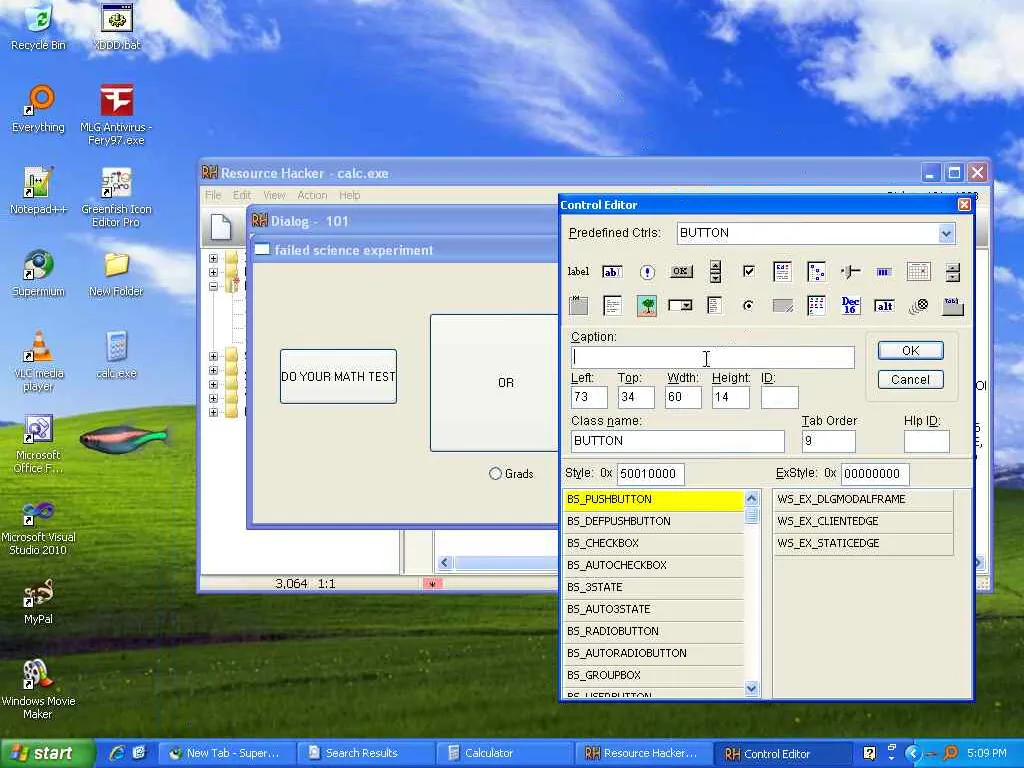This screenshot has height=768, width=1024.
Task: Pick the tab control icon
Action: 952,306
